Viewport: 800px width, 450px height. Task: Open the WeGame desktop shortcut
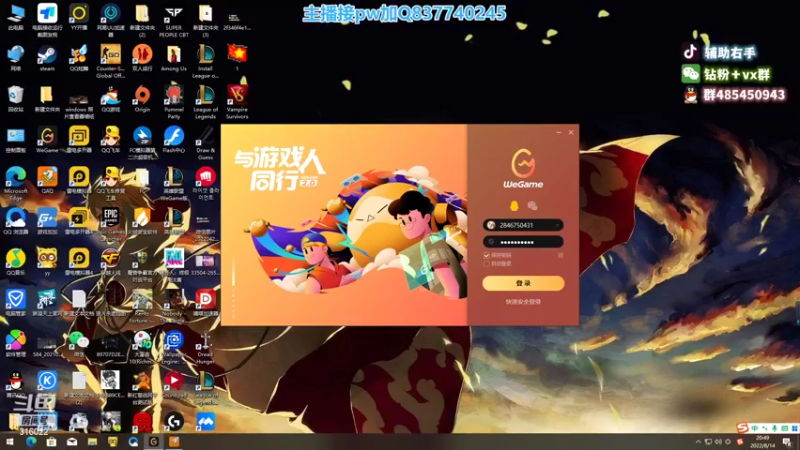coord(47,140)
